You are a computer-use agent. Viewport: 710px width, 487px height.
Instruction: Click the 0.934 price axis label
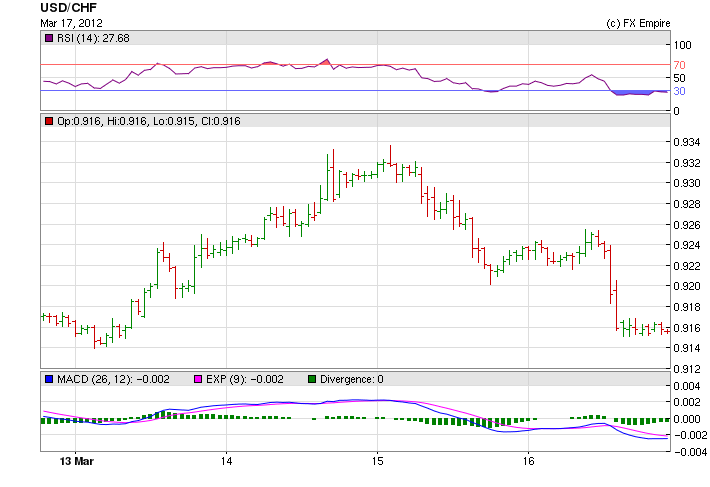coord(686,143)
